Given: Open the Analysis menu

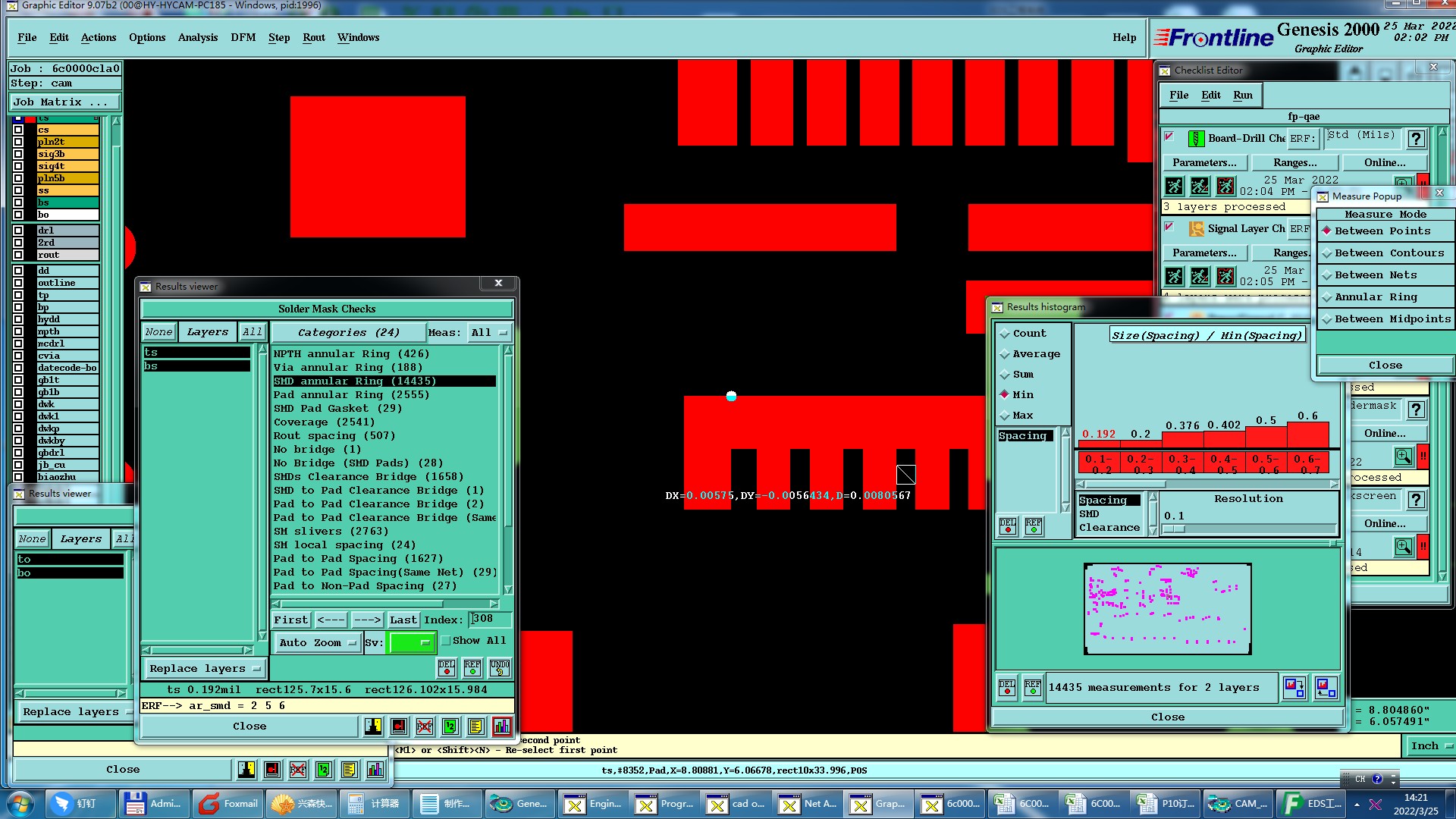Looking at the screenshot, I should pyautogui.click(x=197, y=37).
